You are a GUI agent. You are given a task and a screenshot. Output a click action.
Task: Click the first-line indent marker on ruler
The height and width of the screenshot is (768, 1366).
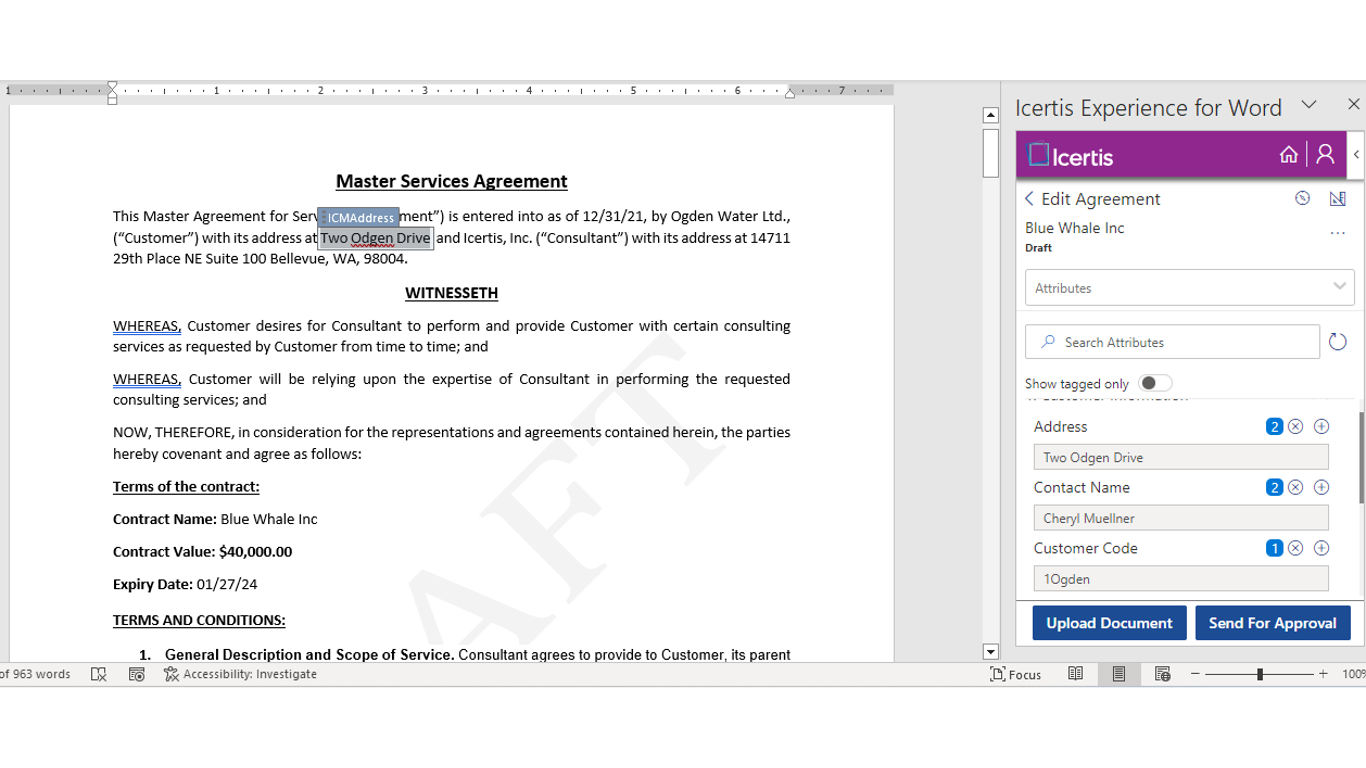point(112,86)
